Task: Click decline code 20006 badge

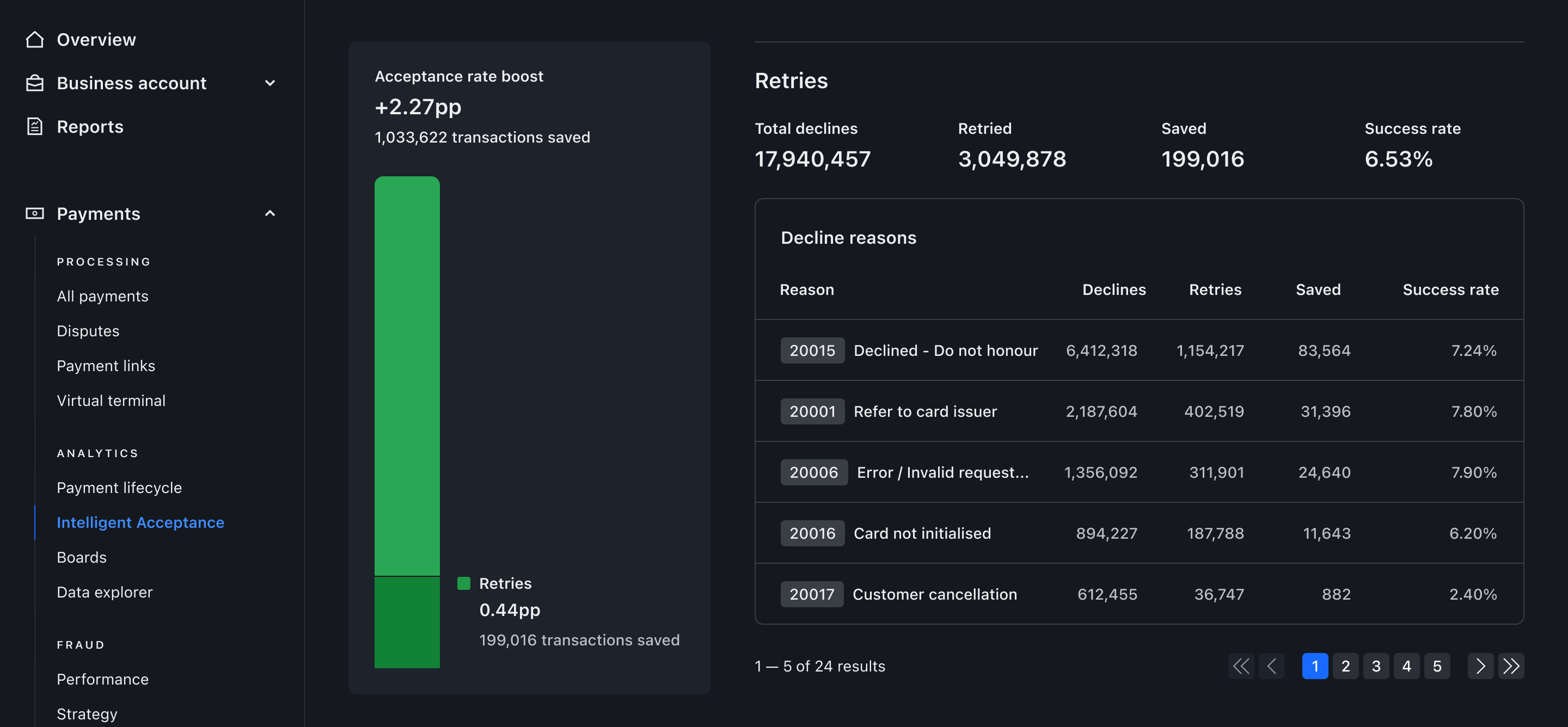Action: (814, 472)
